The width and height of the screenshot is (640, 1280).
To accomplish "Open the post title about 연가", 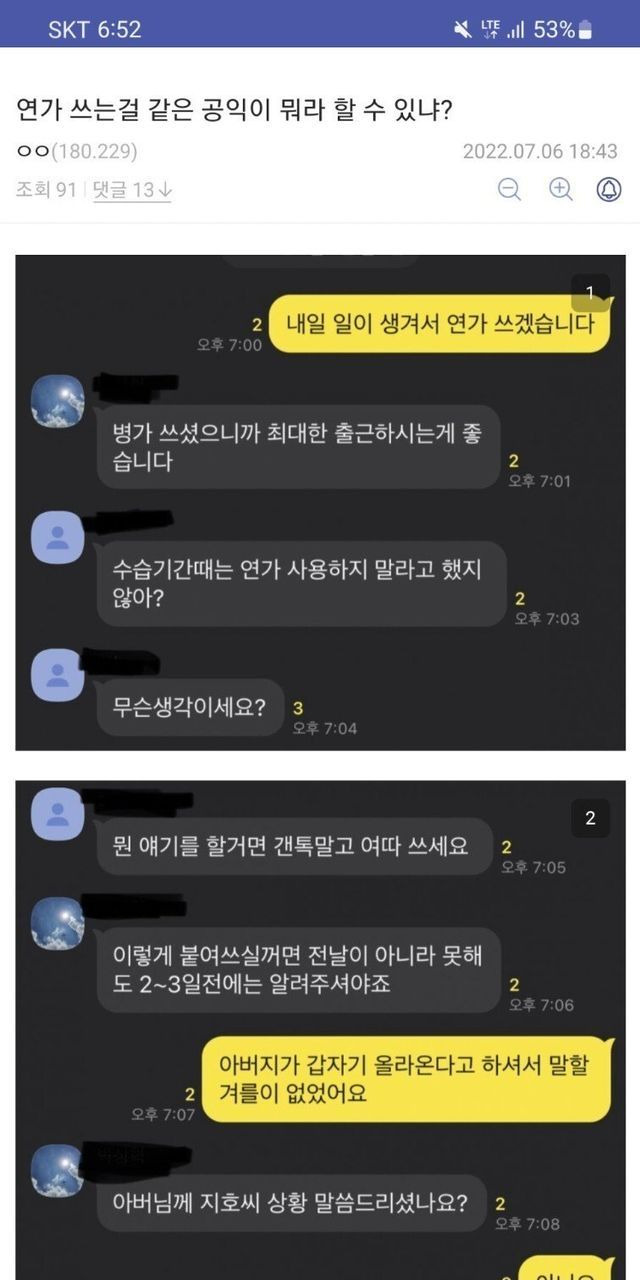I will point(234,110).
